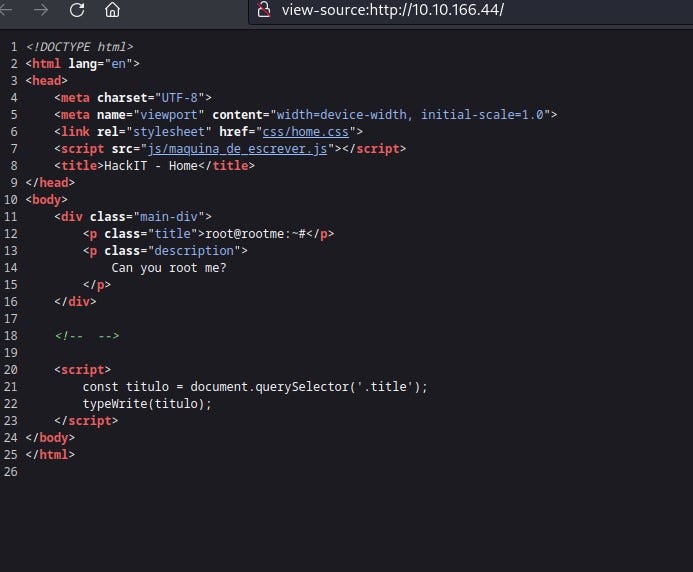The height and width of the screenshot is (572, 693).
Task: Click the "Can you root me?" text
Action: pos(168,267)
